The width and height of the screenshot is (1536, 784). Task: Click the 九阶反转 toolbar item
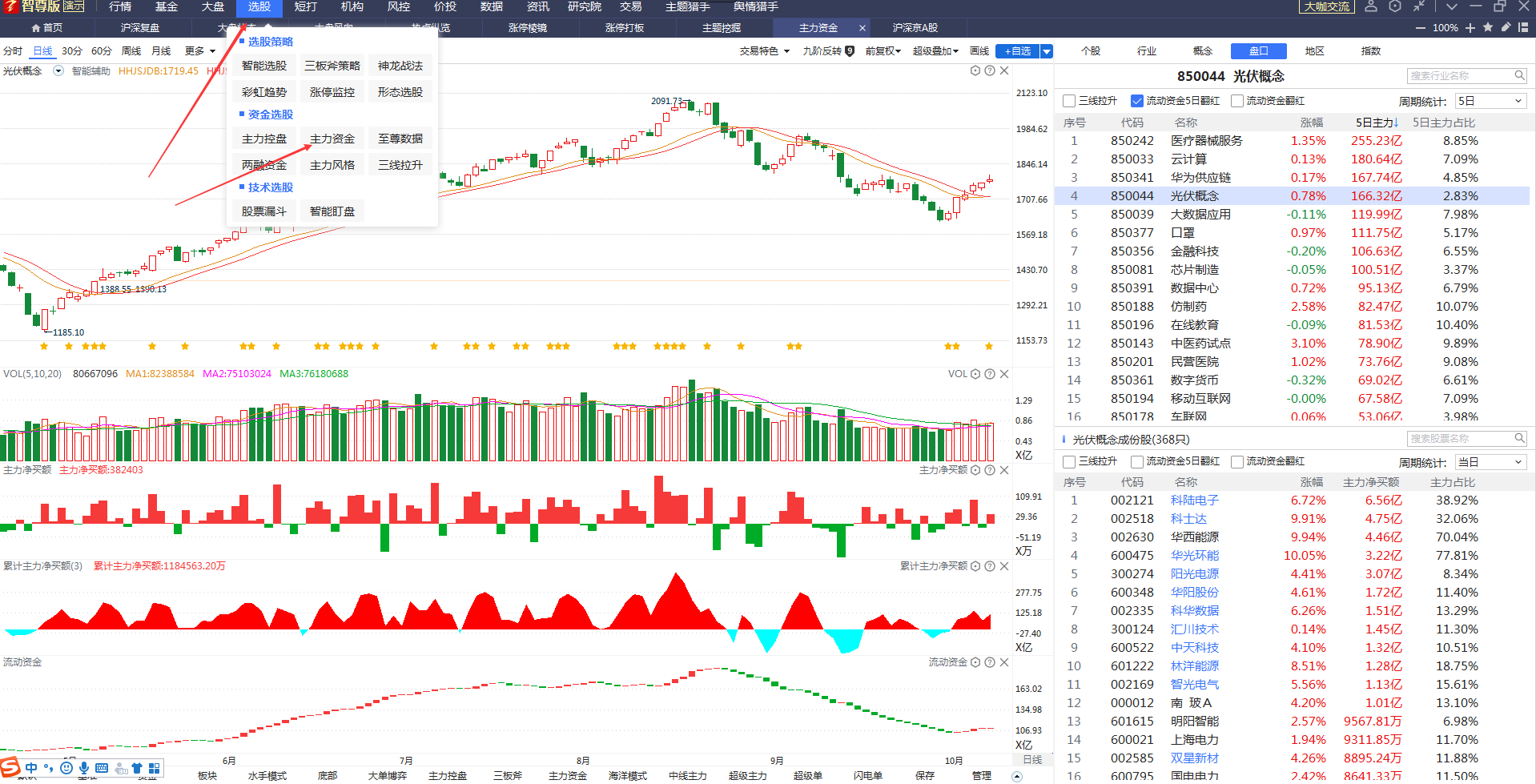(x=828, y=51)
